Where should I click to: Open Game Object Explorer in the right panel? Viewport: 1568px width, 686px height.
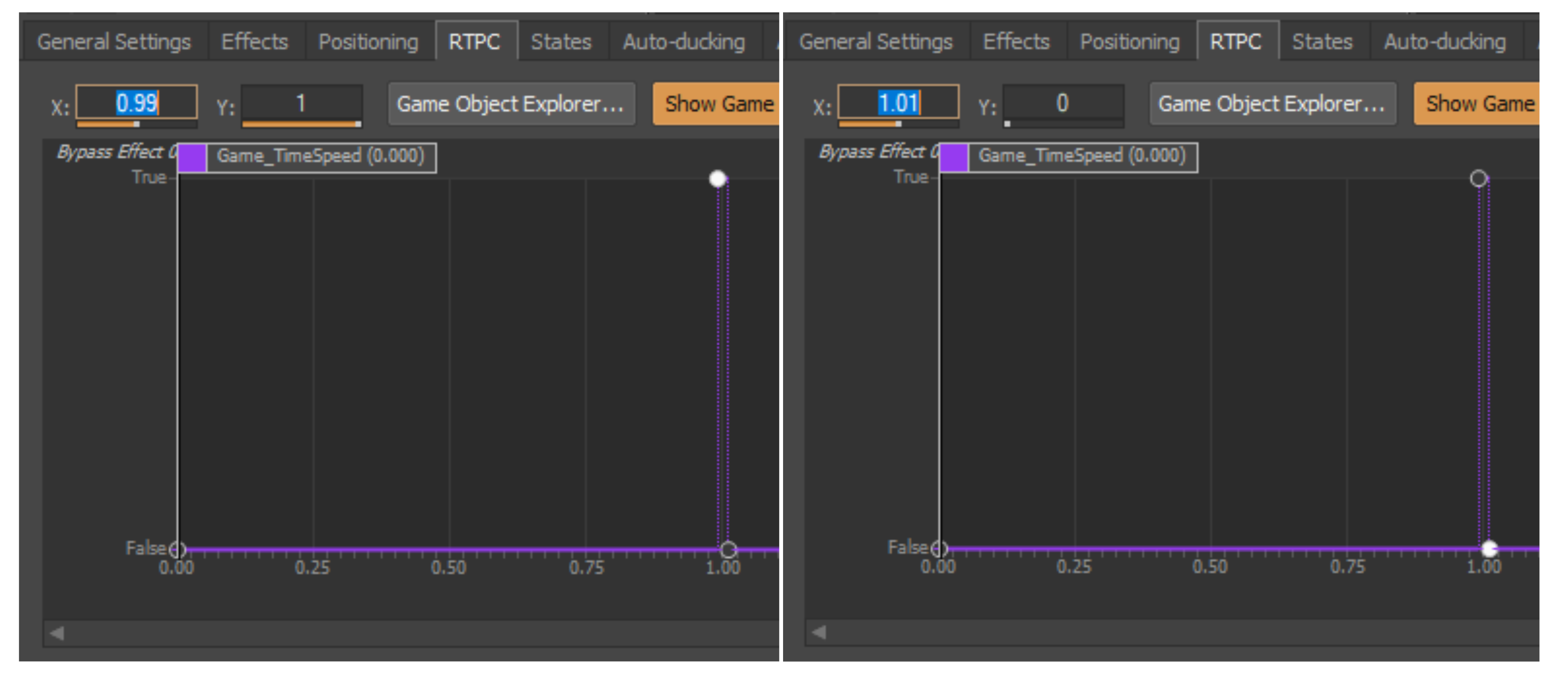click(x=1272, y=103)
